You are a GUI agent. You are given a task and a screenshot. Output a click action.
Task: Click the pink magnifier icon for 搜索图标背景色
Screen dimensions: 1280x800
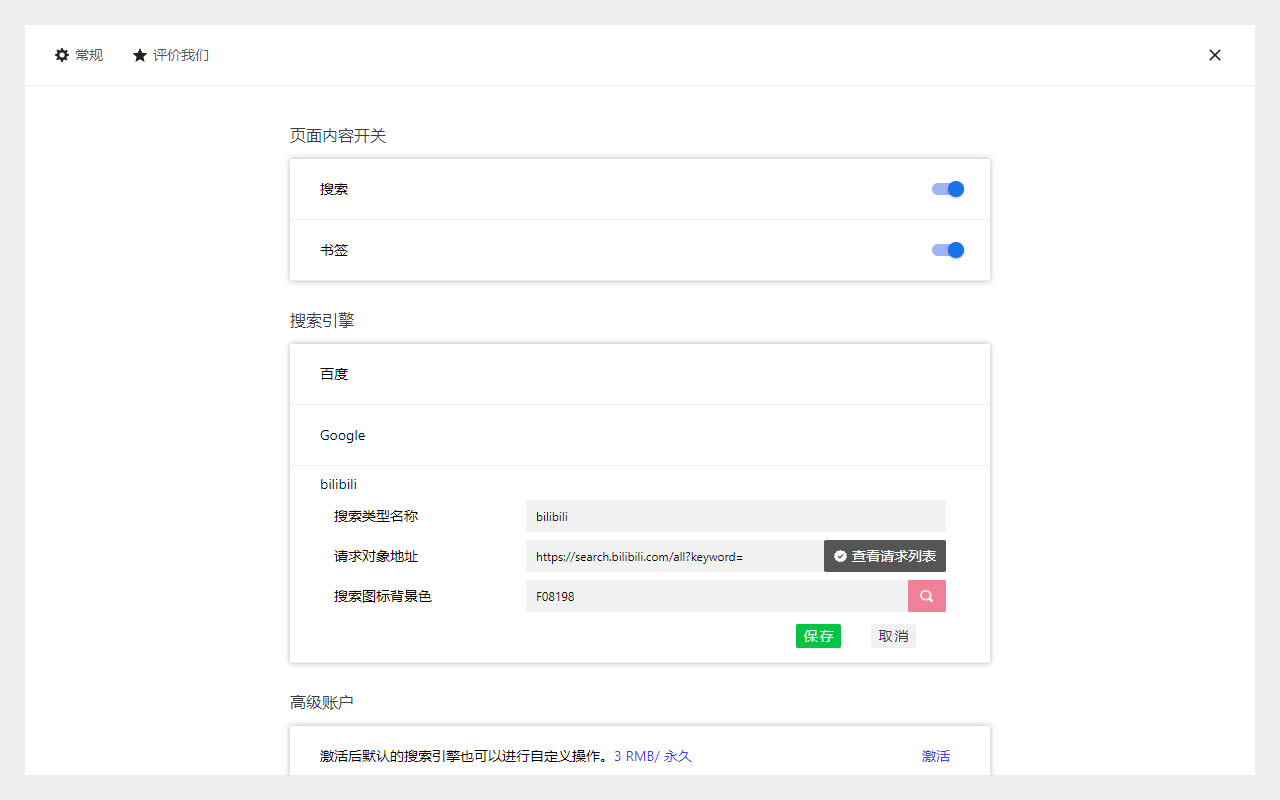[926, 595]
